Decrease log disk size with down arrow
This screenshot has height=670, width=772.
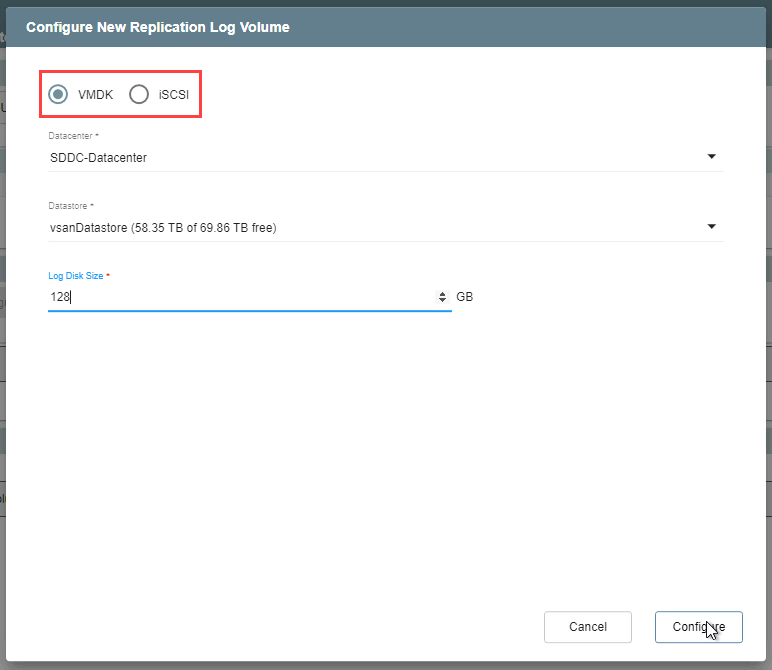click(x=443, y=301)
